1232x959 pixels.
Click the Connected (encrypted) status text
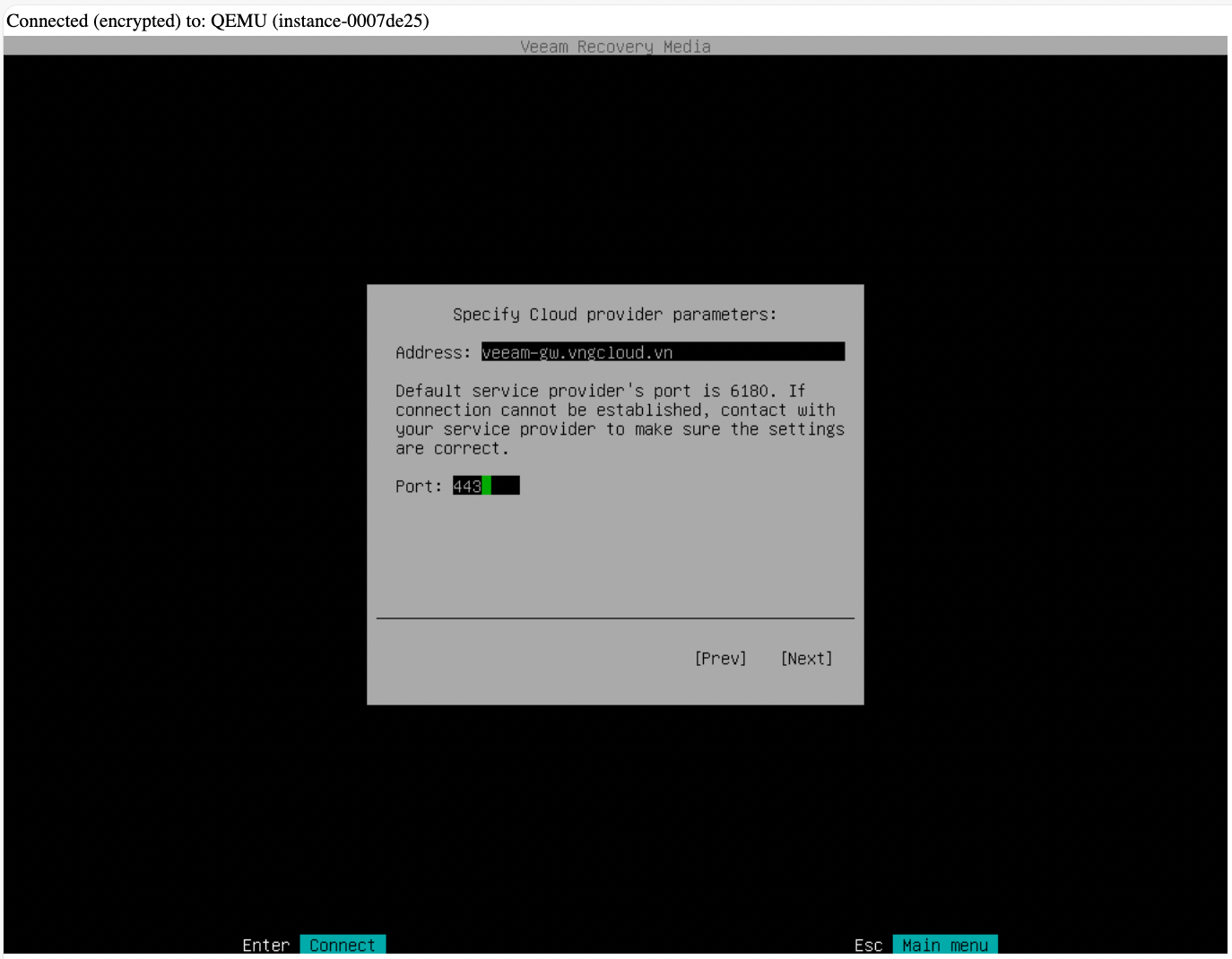point(93,21)
